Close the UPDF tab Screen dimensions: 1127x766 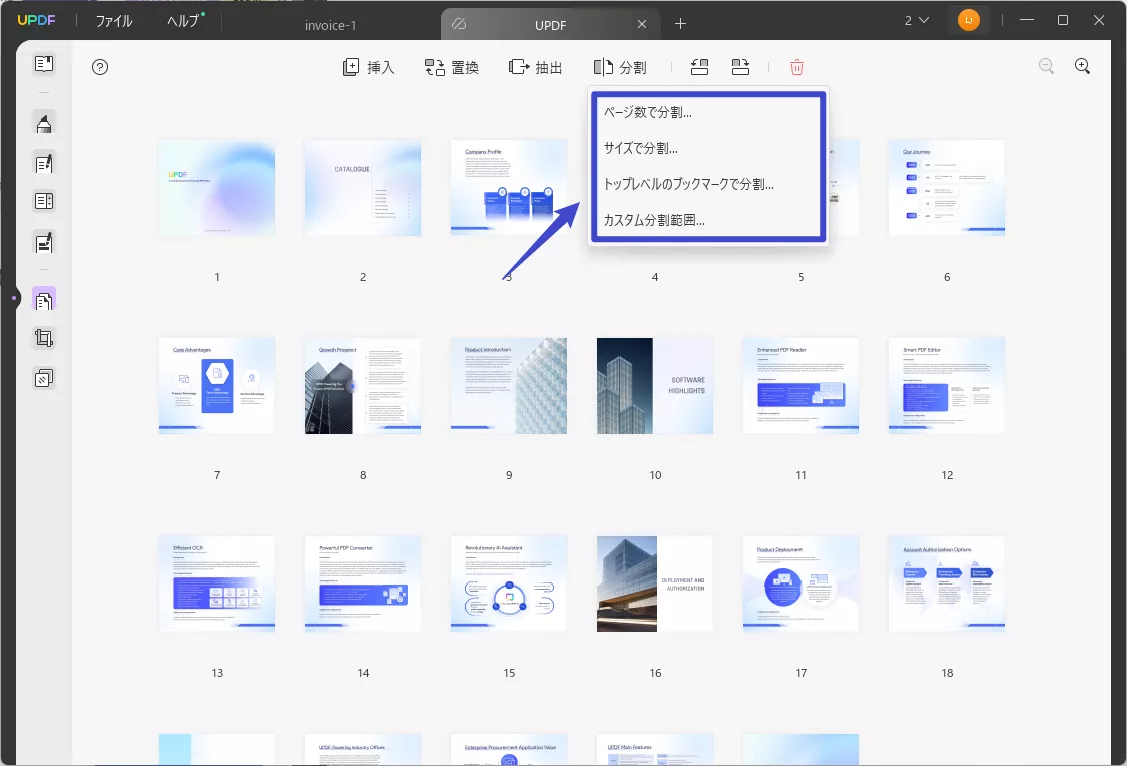point(642,24)
